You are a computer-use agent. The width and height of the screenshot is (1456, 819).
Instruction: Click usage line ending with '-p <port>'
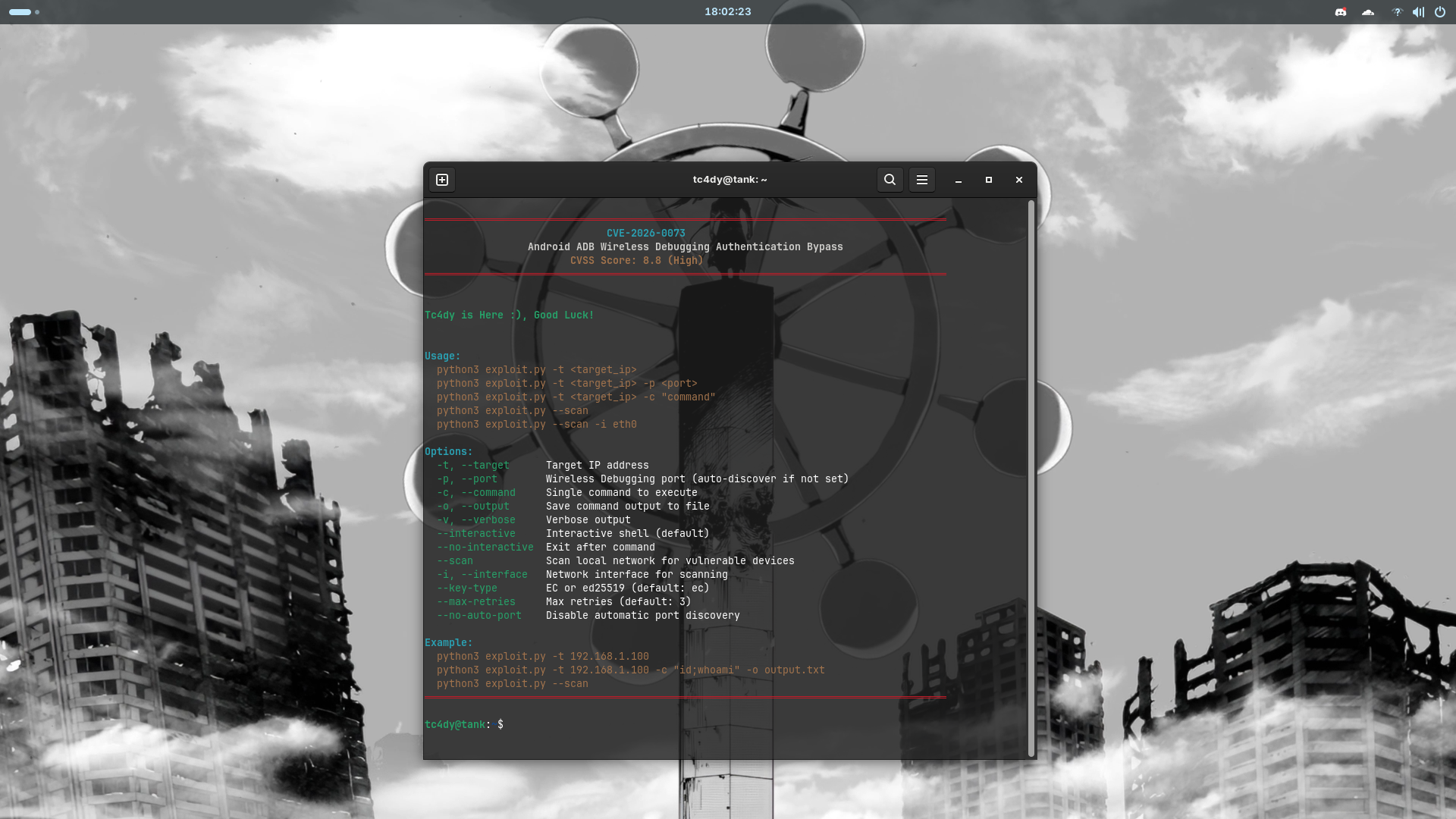tap(566, 384)
